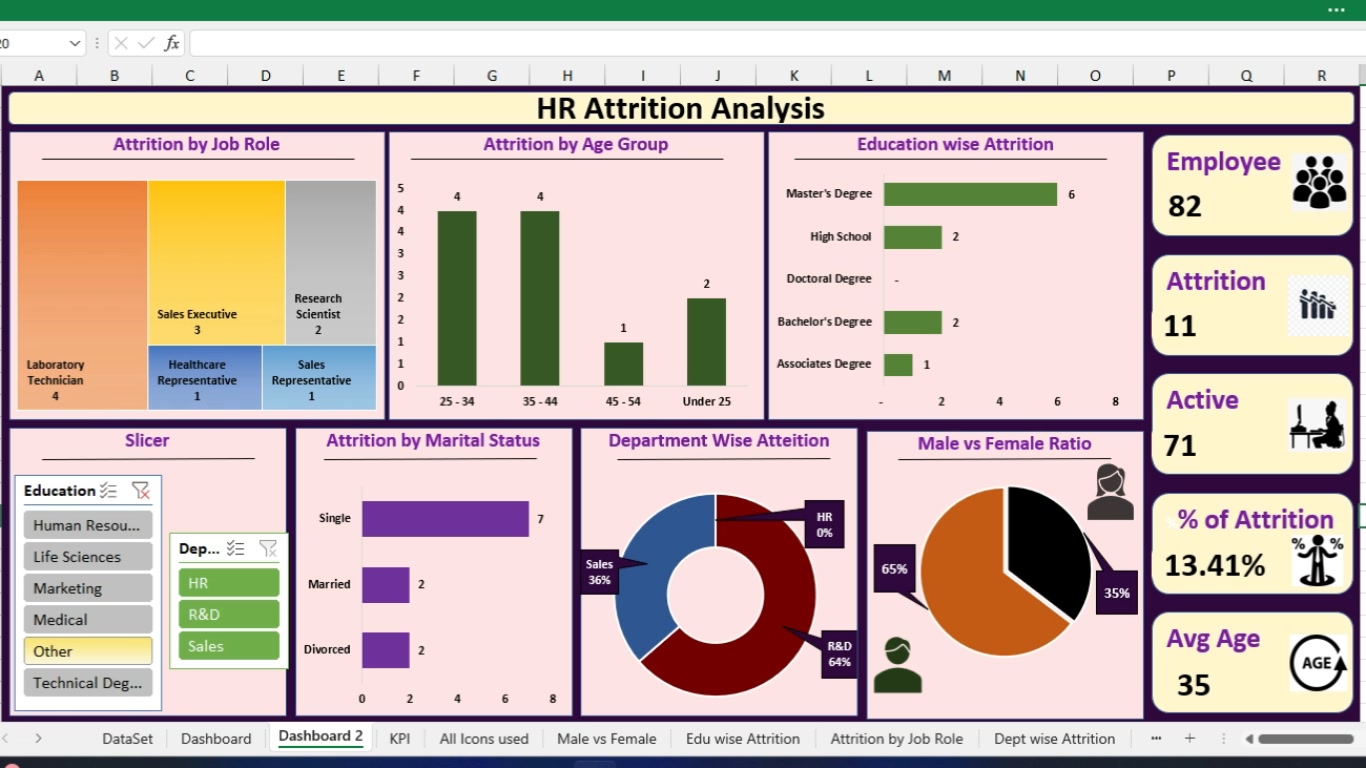
Task: Click the insert function fx icon
Action: (x=172, y=43)
